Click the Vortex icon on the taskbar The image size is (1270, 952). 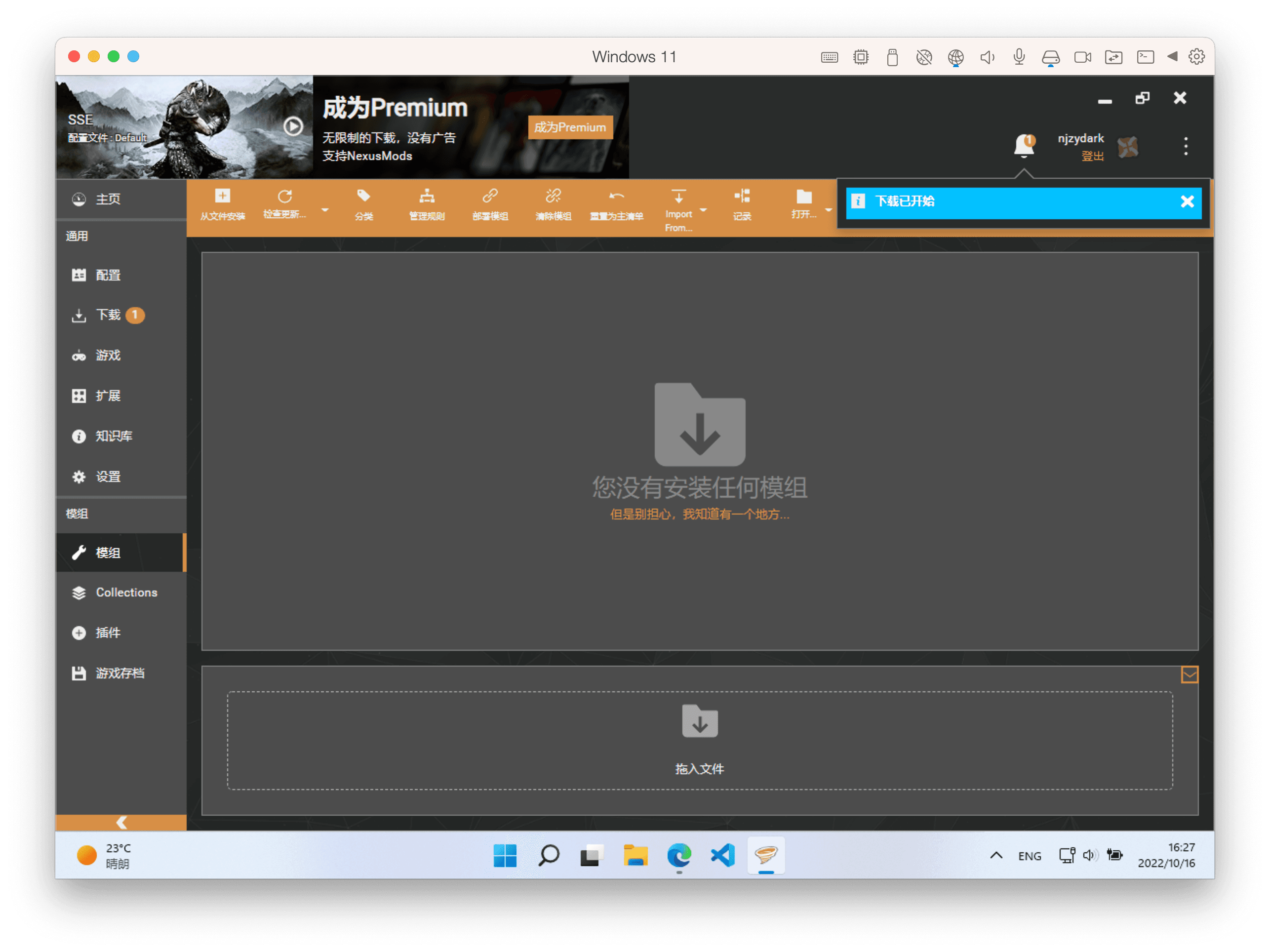click(x=766, y=856)
